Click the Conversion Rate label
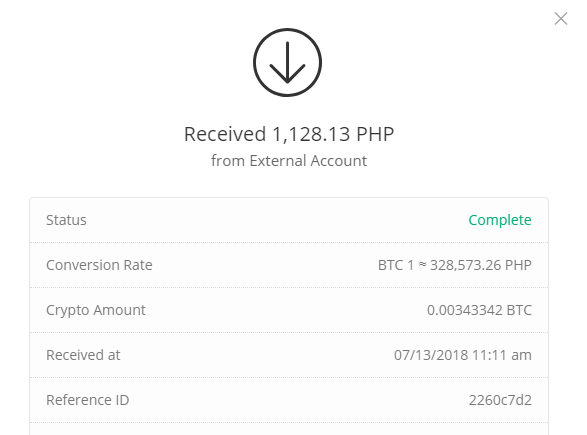 click(x=99, y=265)
